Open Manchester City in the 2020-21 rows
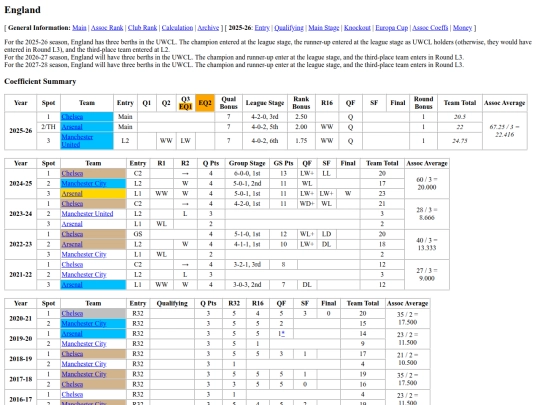Image resolution: width=540 pixels, height=405 pixels. (x=84, y=324)
